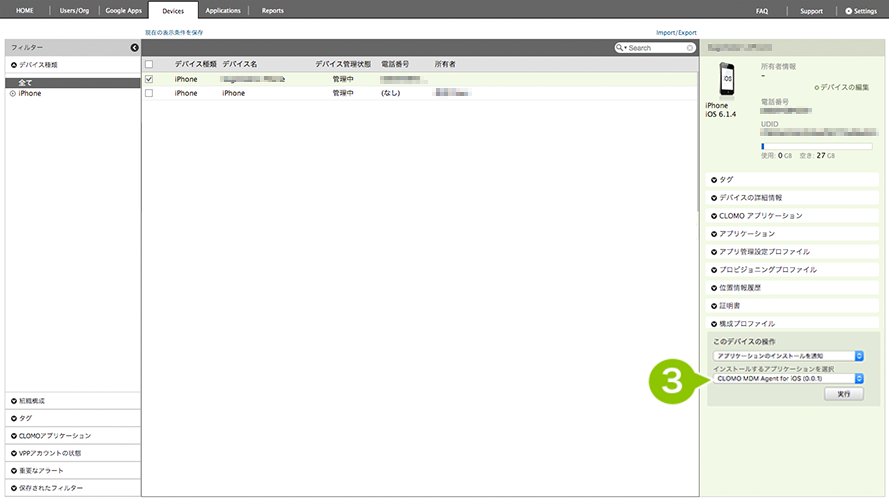Click the search magnifier icon
This screenshot has width=889, height=500.
click(621, 47)
